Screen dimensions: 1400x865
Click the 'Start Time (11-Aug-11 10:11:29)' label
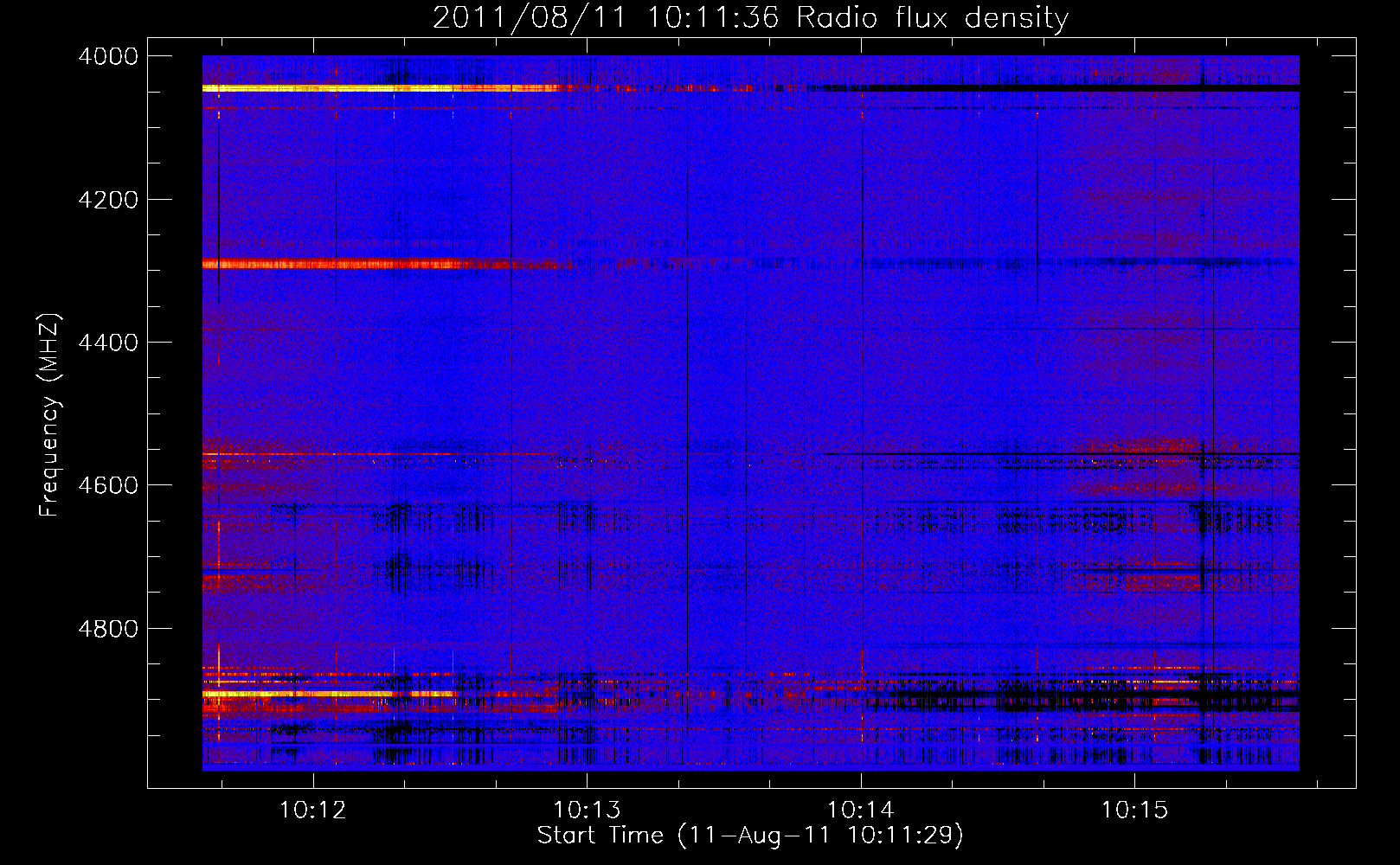(750, 836)
